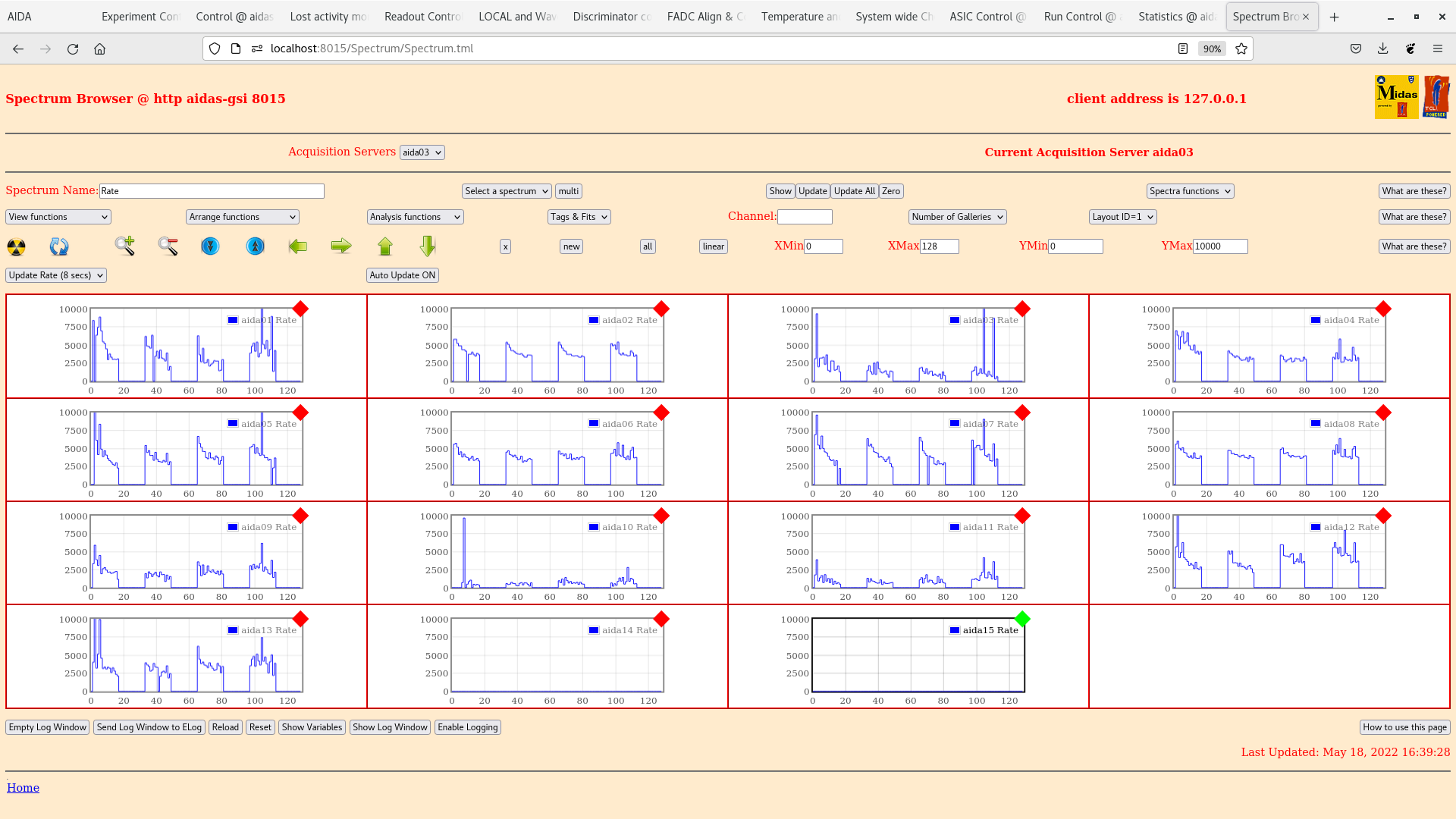The height and width of the screenshot is (819, 1456).
Task: Click the green right arrow icon
Action: pos(341,246)
